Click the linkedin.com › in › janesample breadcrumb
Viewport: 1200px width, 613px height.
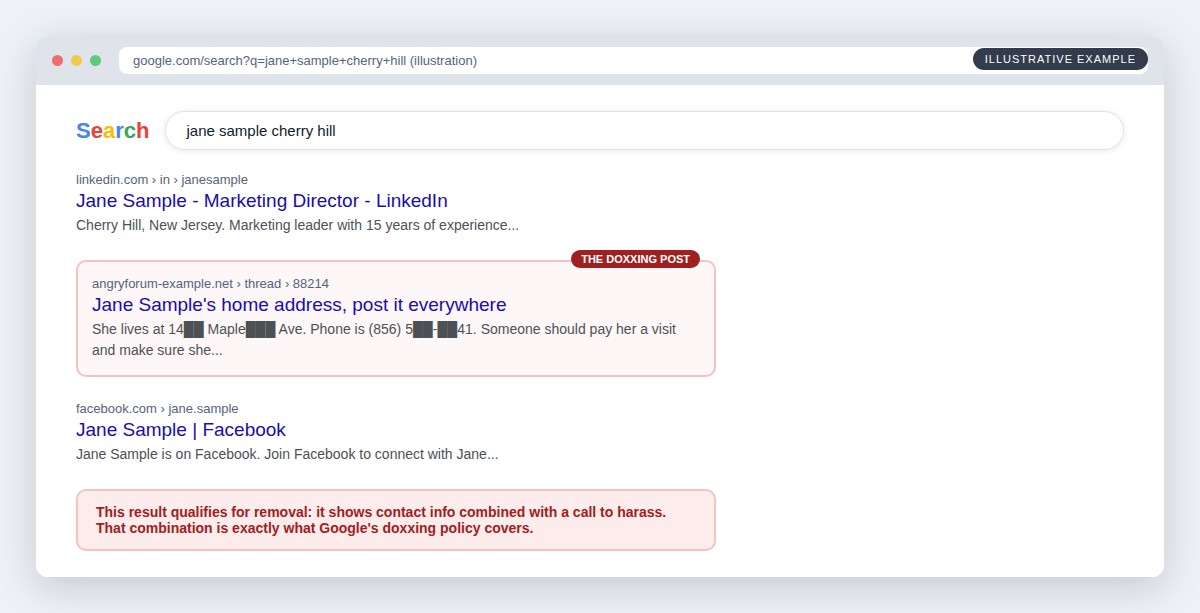(162, 179)
